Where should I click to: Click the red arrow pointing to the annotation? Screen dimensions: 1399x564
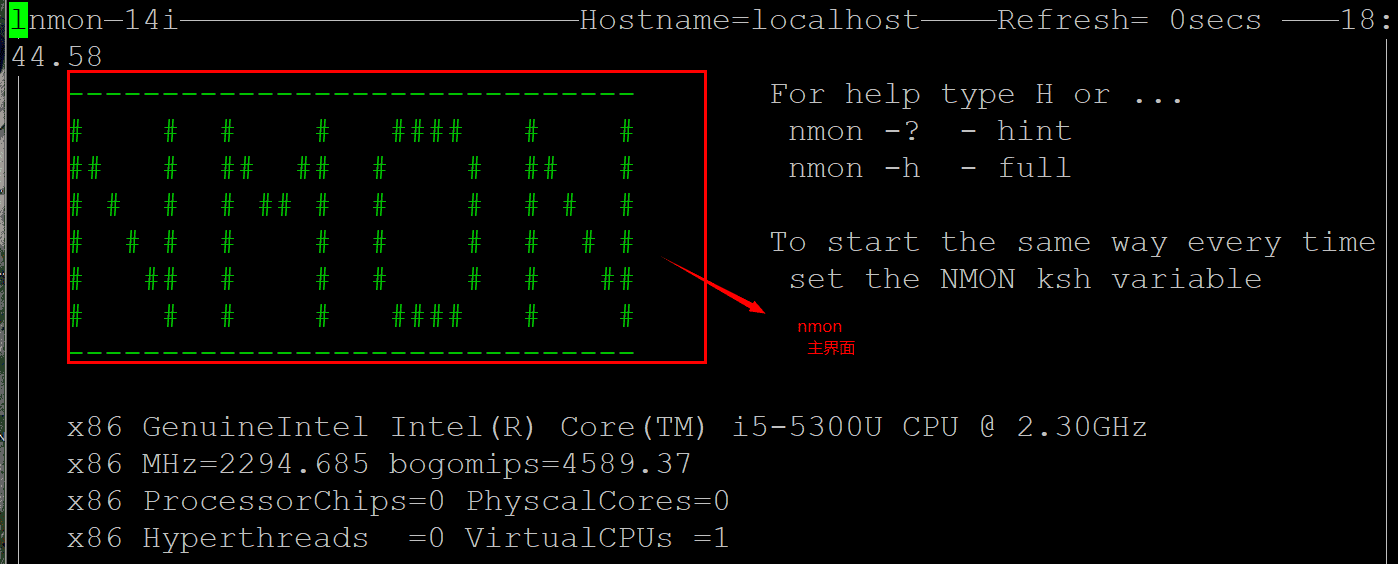714,286
